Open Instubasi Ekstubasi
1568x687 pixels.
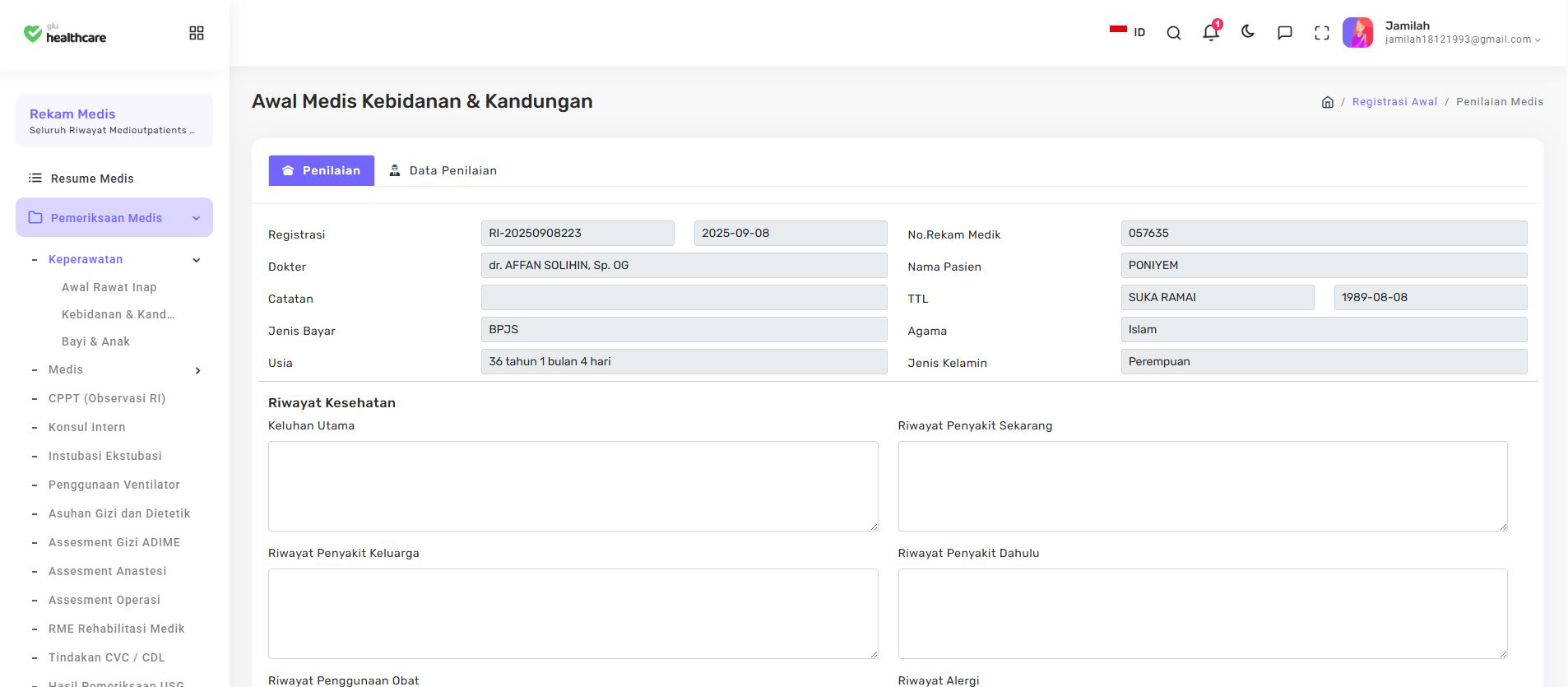(105, 456)
